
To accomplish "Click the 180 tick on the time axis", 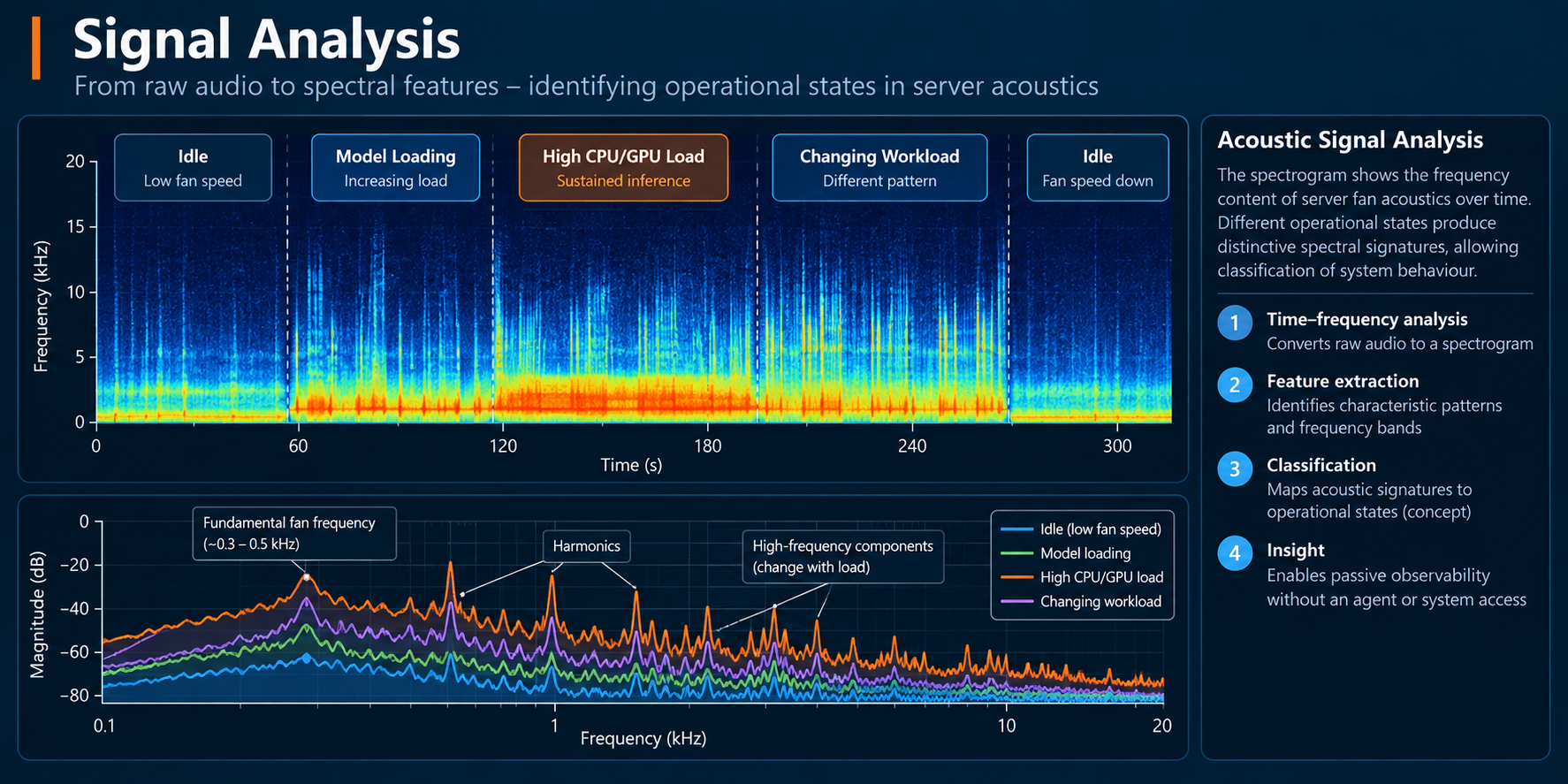I will point(708,445).
